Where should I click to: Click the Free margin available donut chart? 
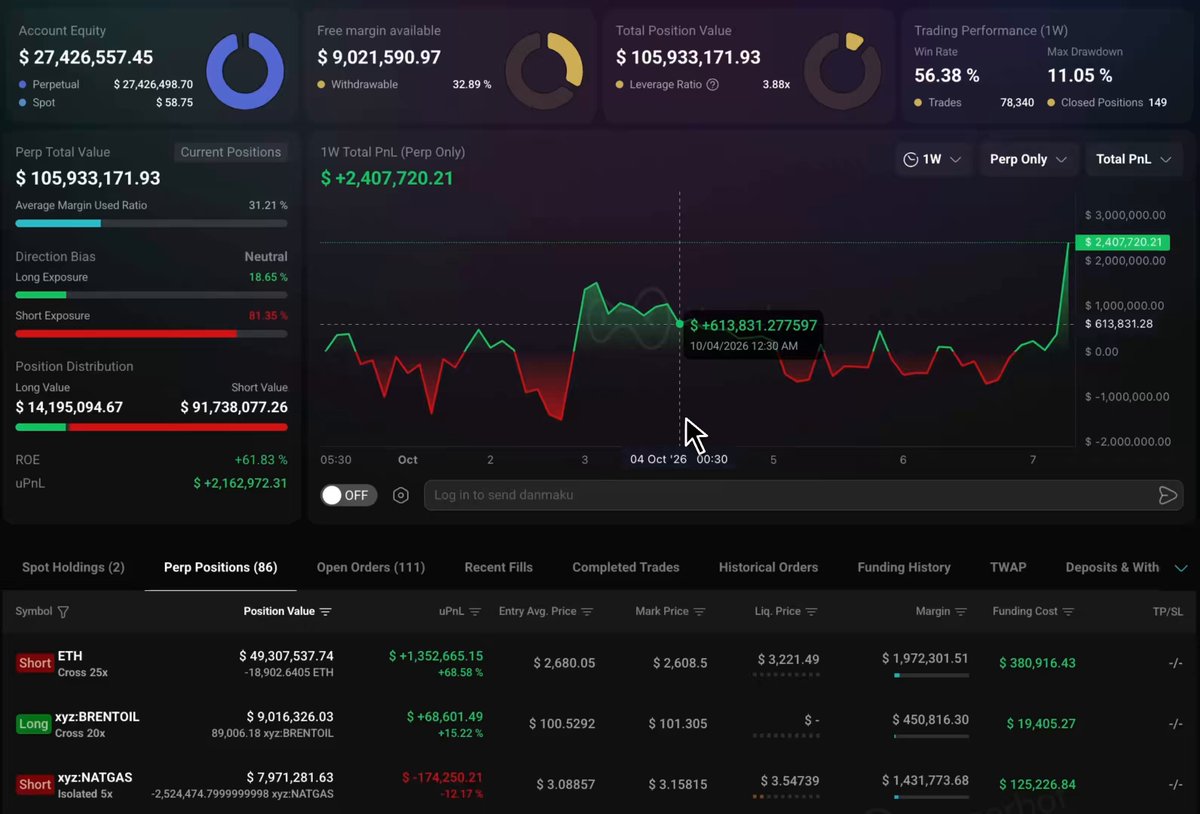click(544, 71)
